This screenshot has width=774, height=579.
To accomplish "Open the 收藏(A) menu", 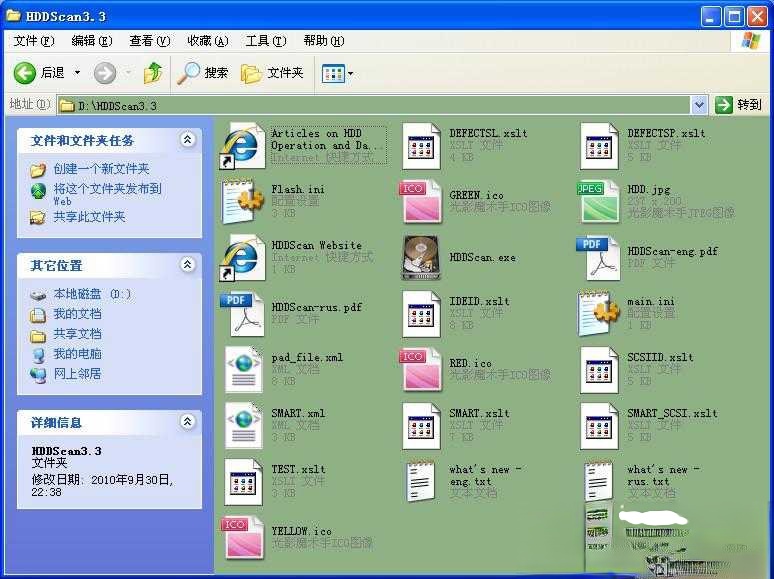I will tap(208, 41).
